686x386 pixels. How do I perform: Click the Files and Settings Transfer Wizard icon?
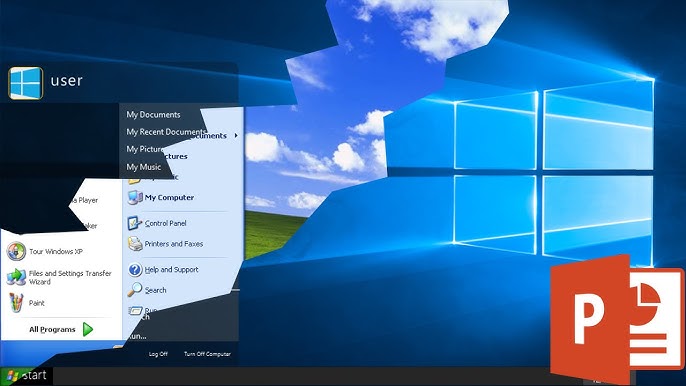[16, 277]
